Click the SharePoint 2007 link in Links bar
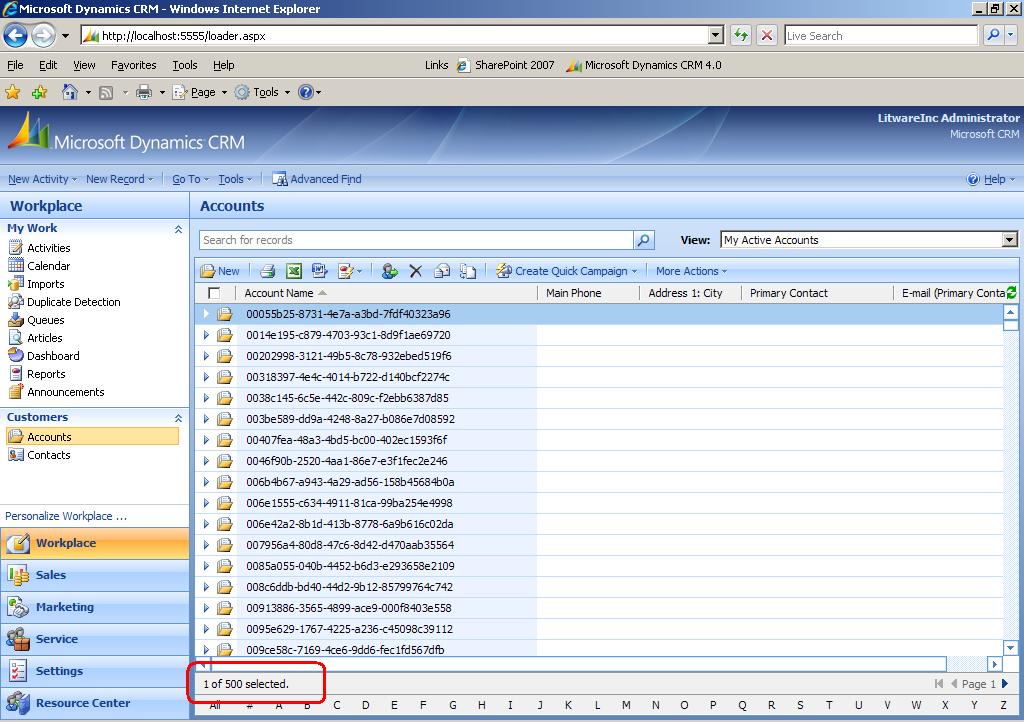 click(x=505, y=65)
